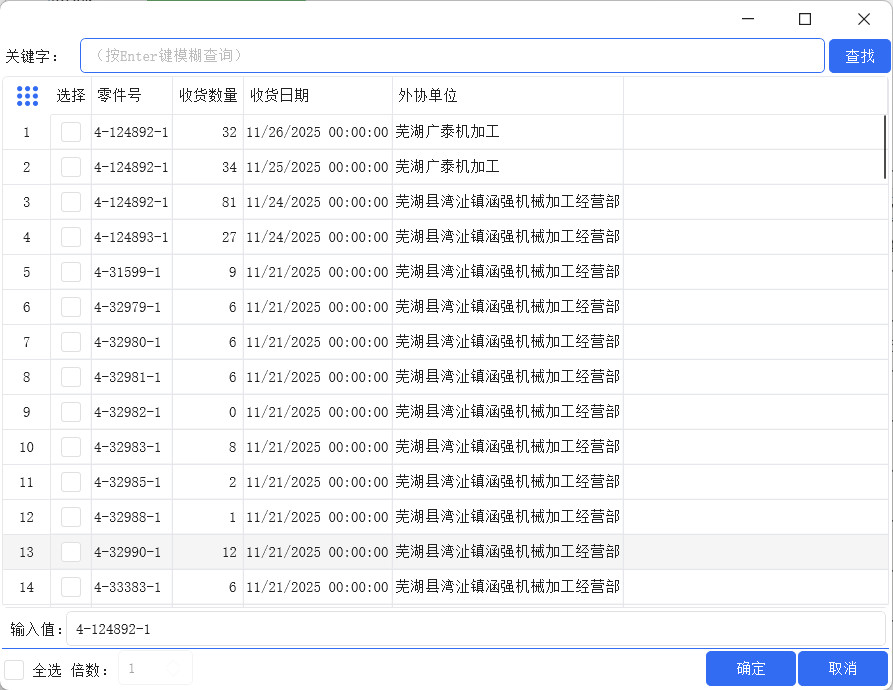
Task: Click the 收货数量 column header
Action: coord(208,96)
